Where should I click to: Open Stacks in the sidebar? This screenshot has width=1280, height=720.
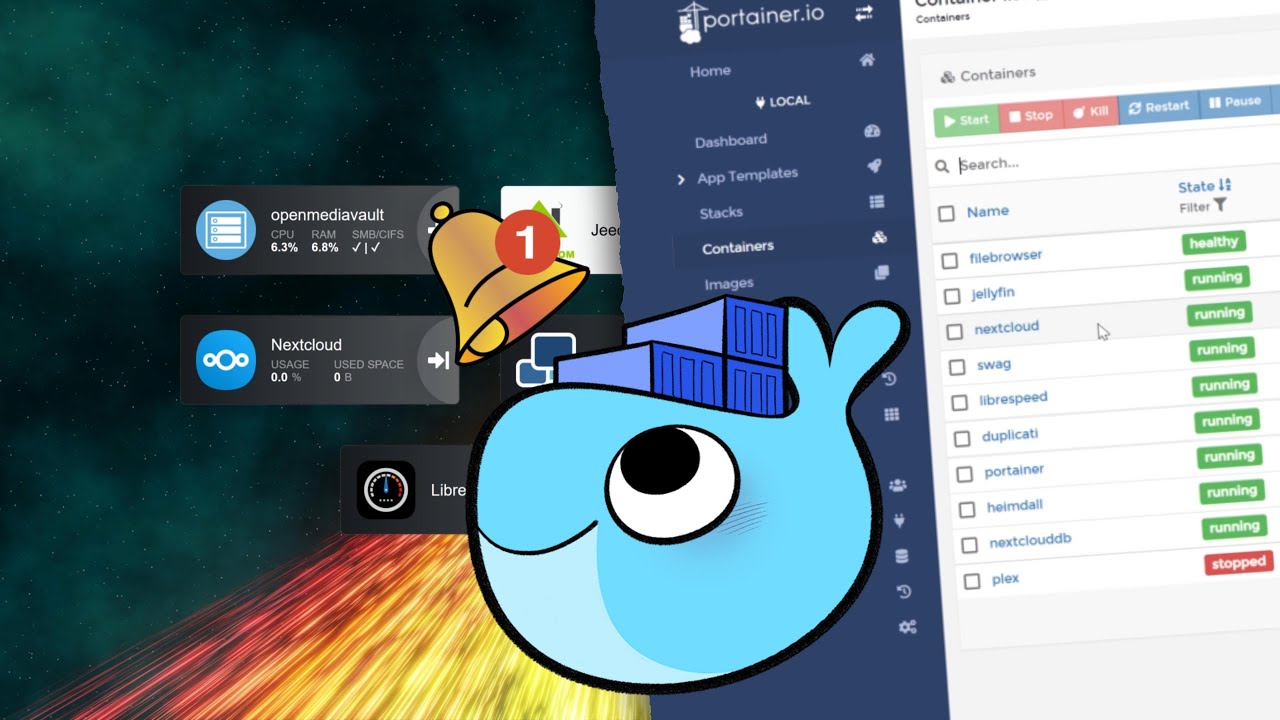[x=721, y=212]
